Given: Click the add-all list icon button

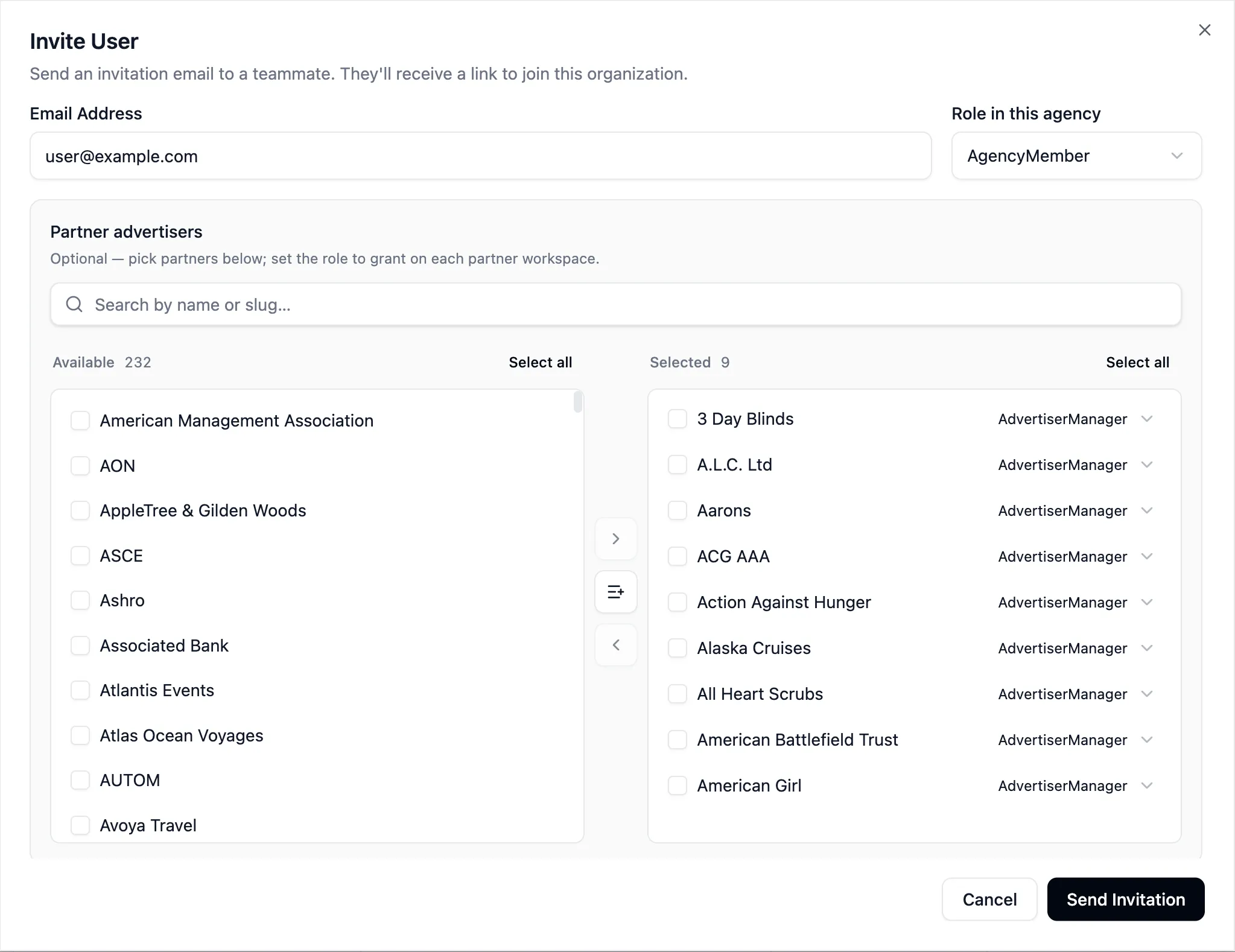Looking at the screenshot, I should click(615, 592).
